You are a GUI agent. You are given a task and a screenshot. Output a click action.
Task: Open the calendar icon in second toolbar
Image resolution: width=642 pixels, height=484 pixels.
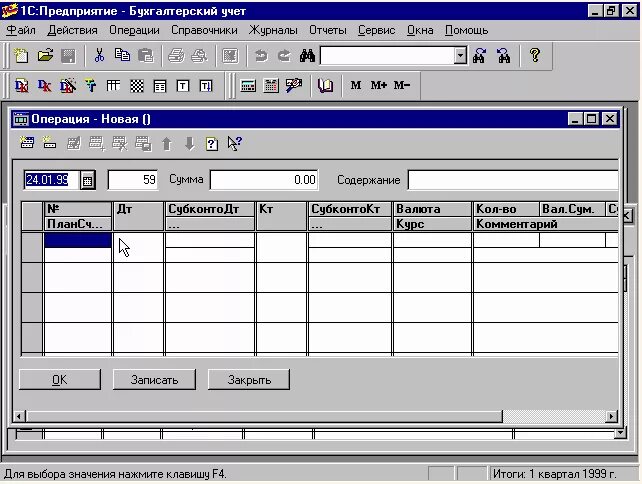[271, 86]
